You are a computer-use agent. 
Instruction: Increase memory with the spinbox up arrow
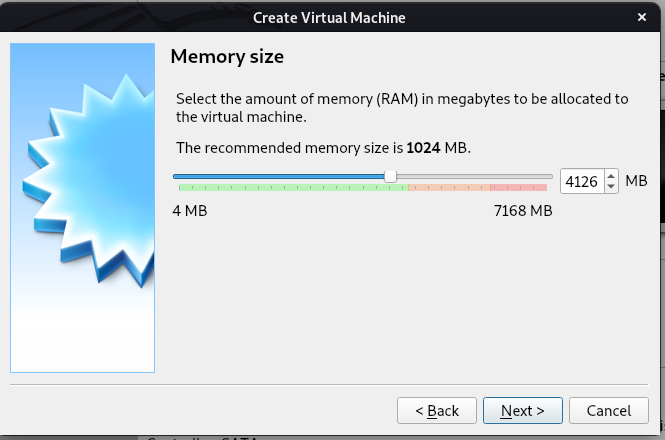[611, 176]
